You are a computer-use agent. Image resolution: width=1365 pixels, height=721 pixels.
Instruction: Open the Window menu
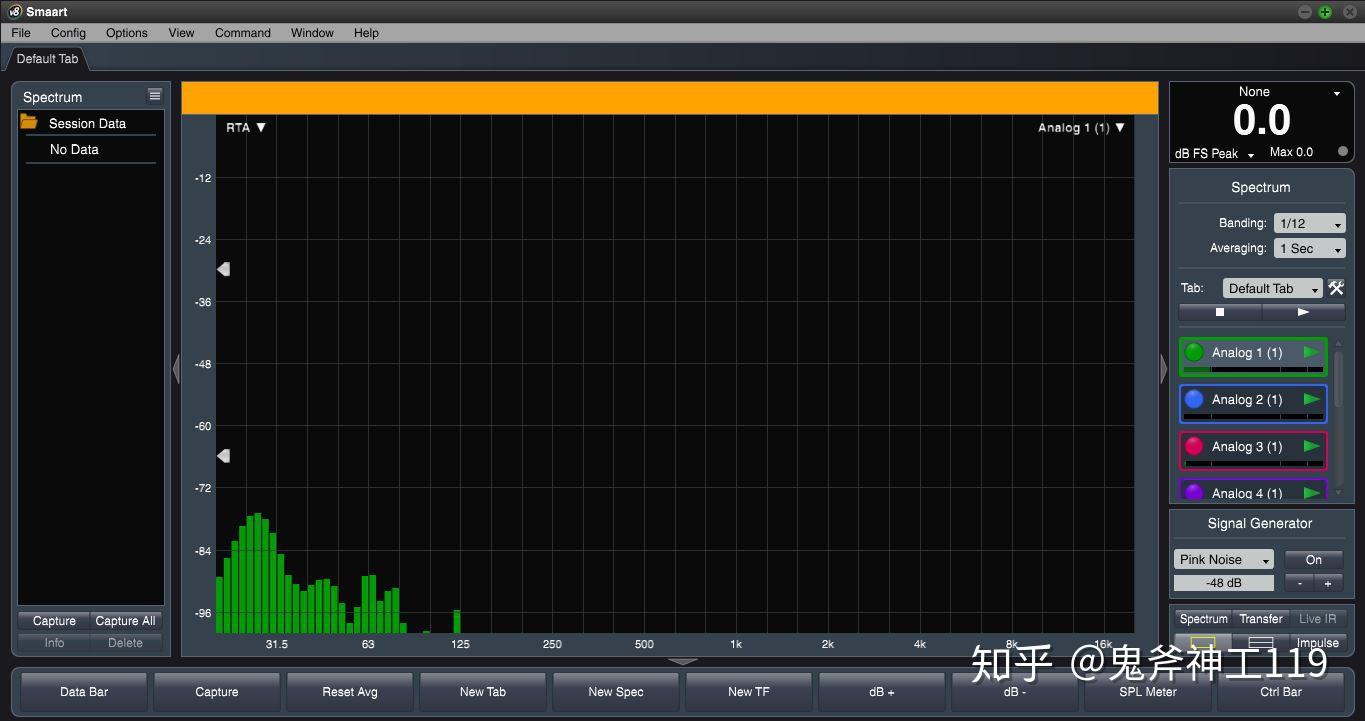click(312, 33)
